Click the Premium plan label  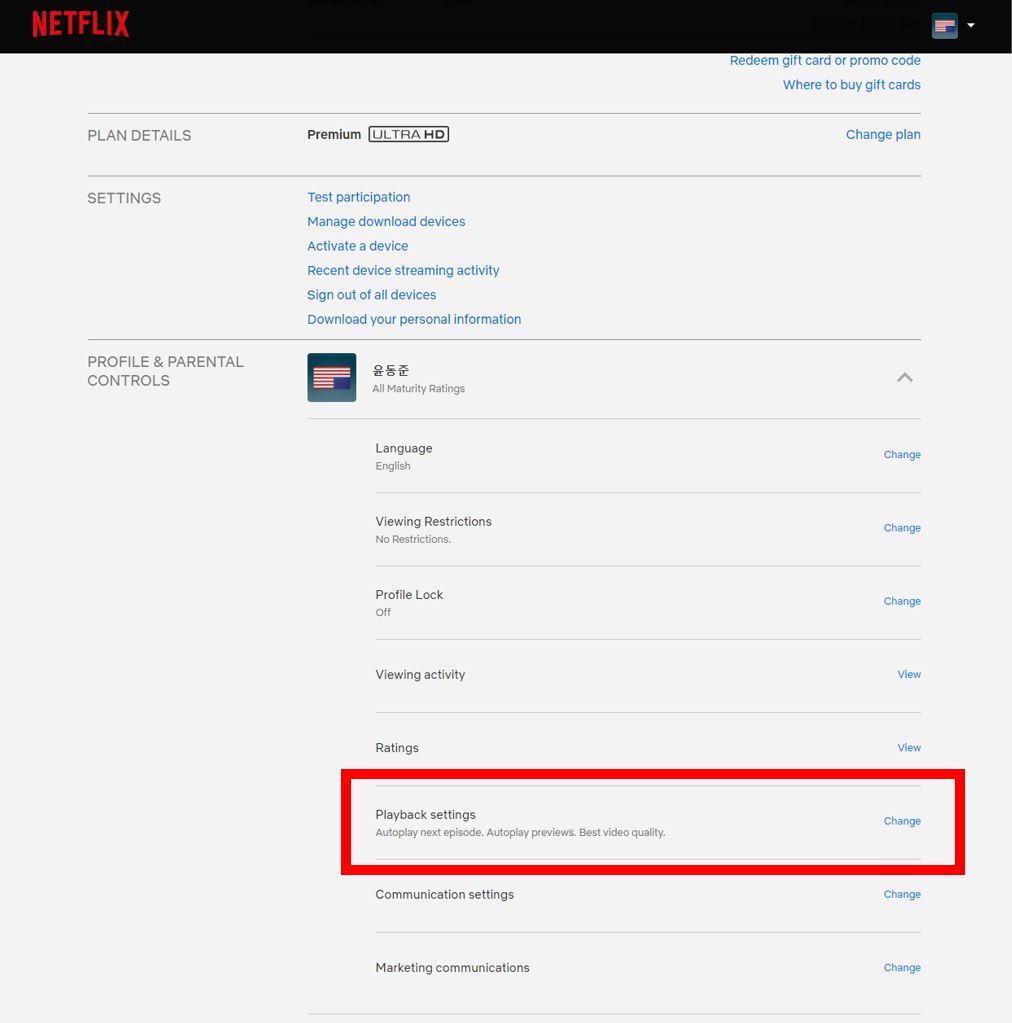pos(334,134)
